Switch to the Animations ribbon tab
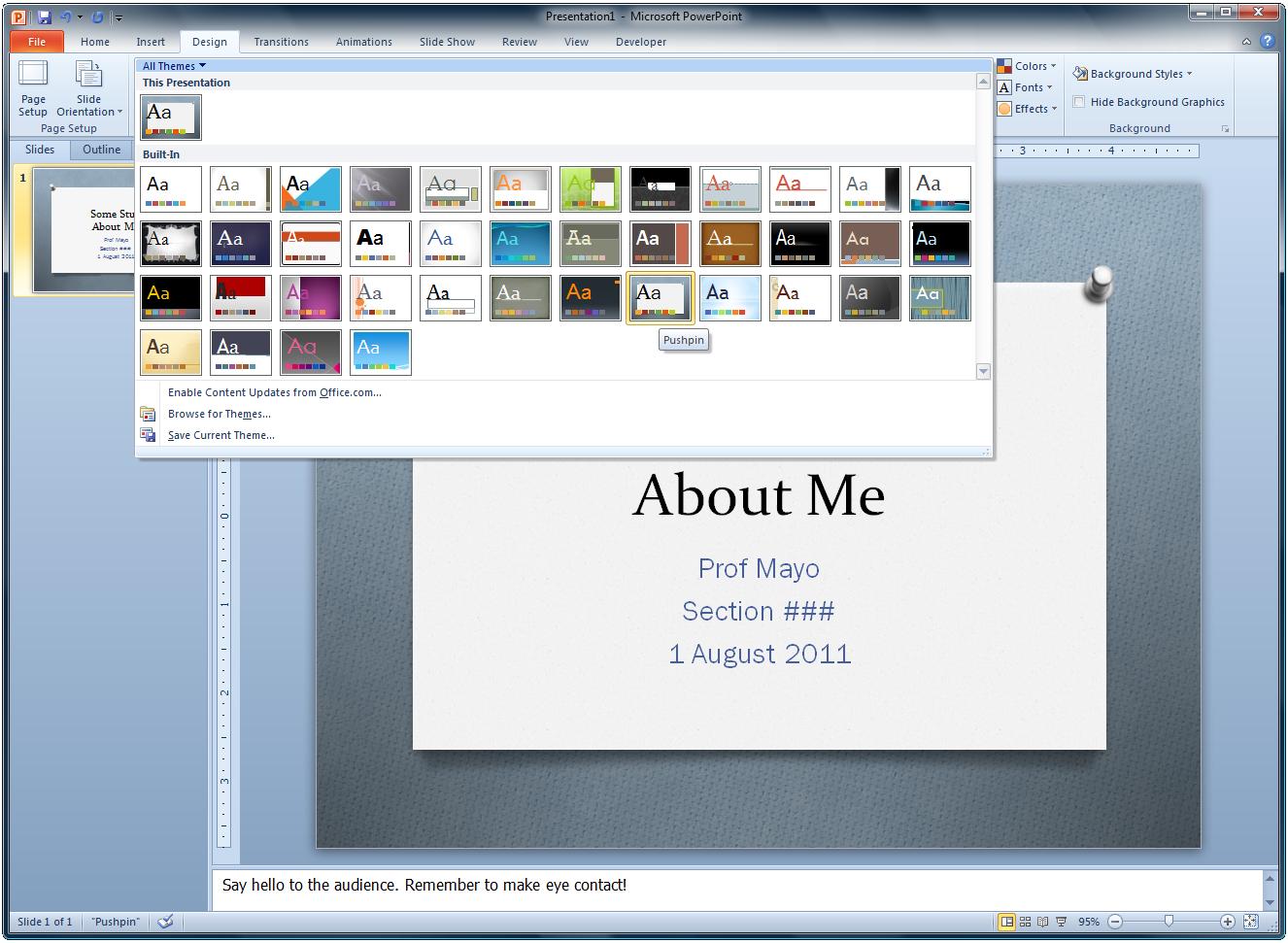This screenshot has height=943, width=1288. click(x=363, y=42)
